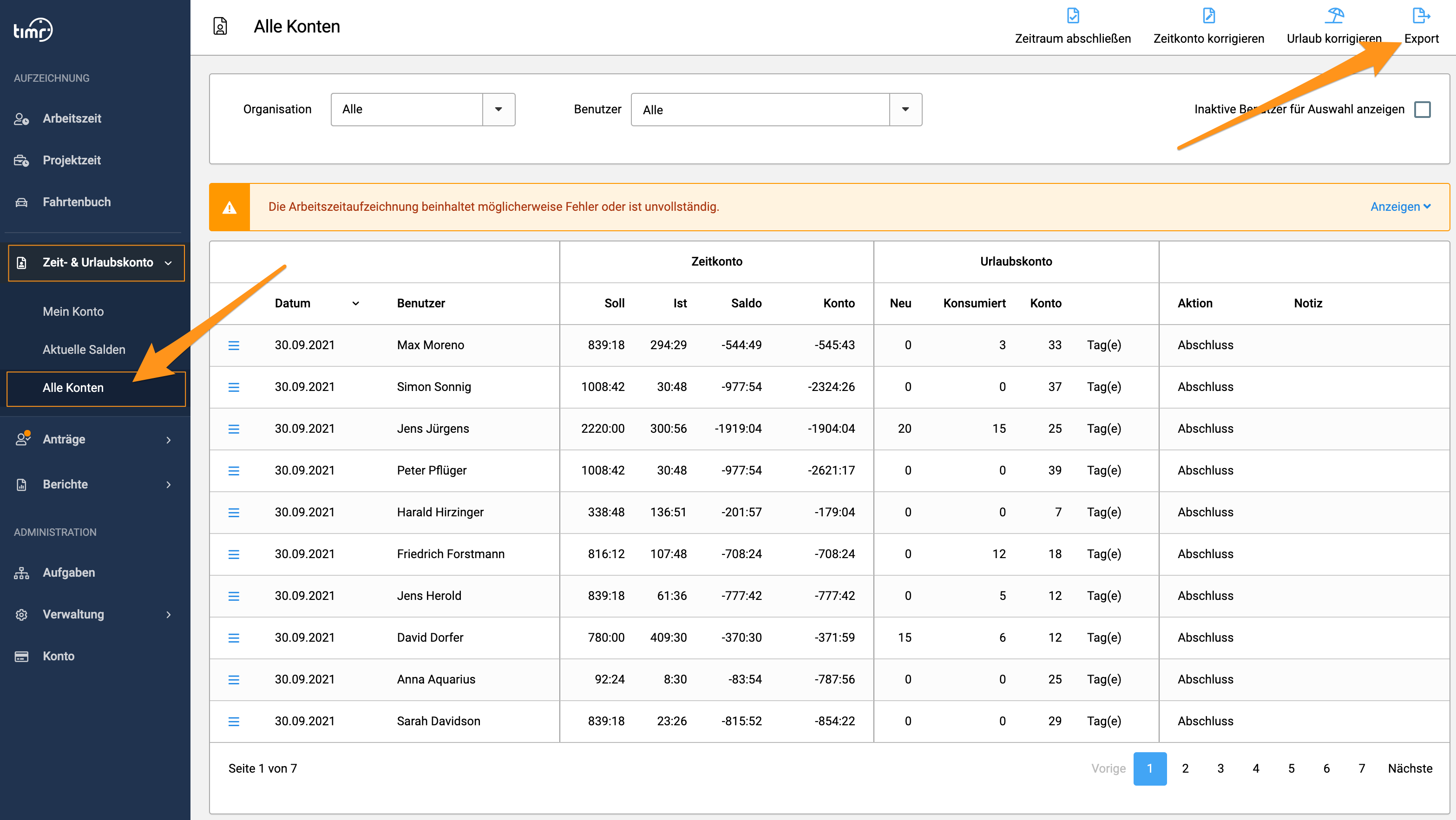Click the Berichte sidebar icon
1456x820 pixels.
point(21,485)
